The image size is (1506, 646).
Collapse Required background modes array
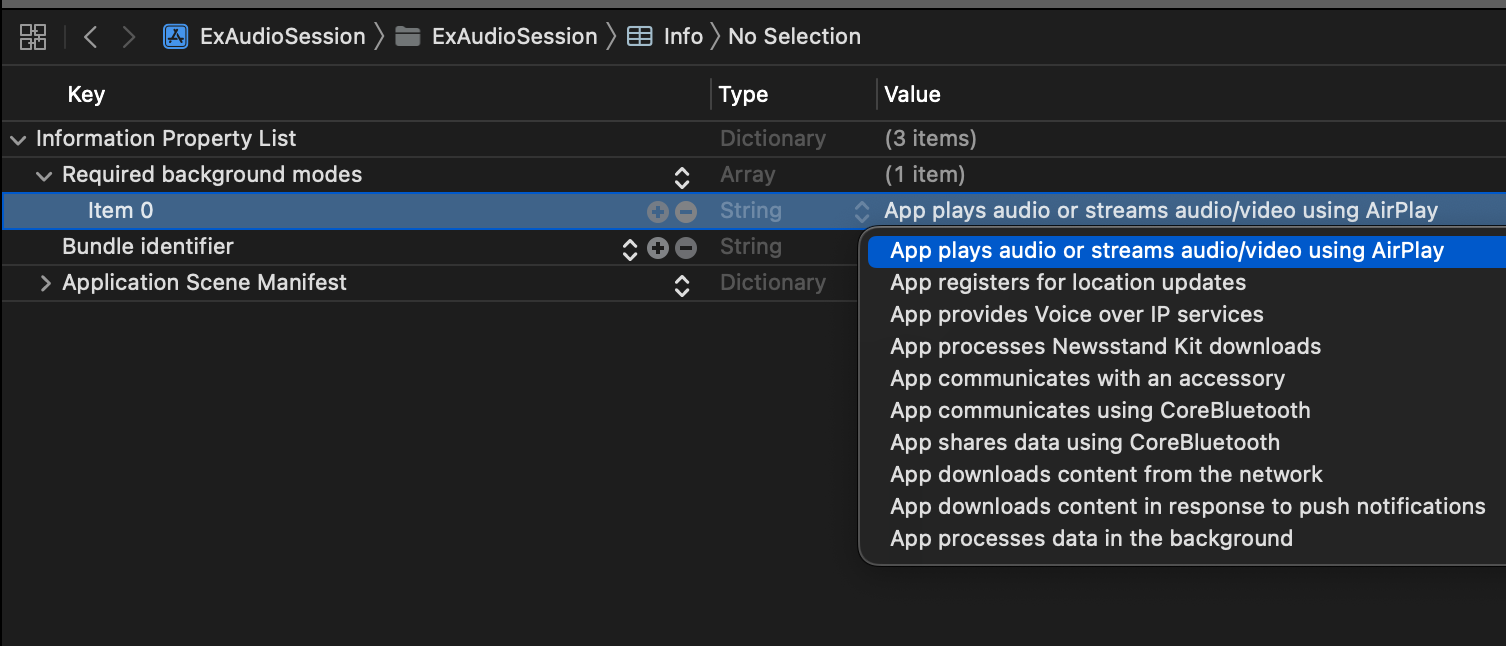pyautogui.click(x=44, y=175)
